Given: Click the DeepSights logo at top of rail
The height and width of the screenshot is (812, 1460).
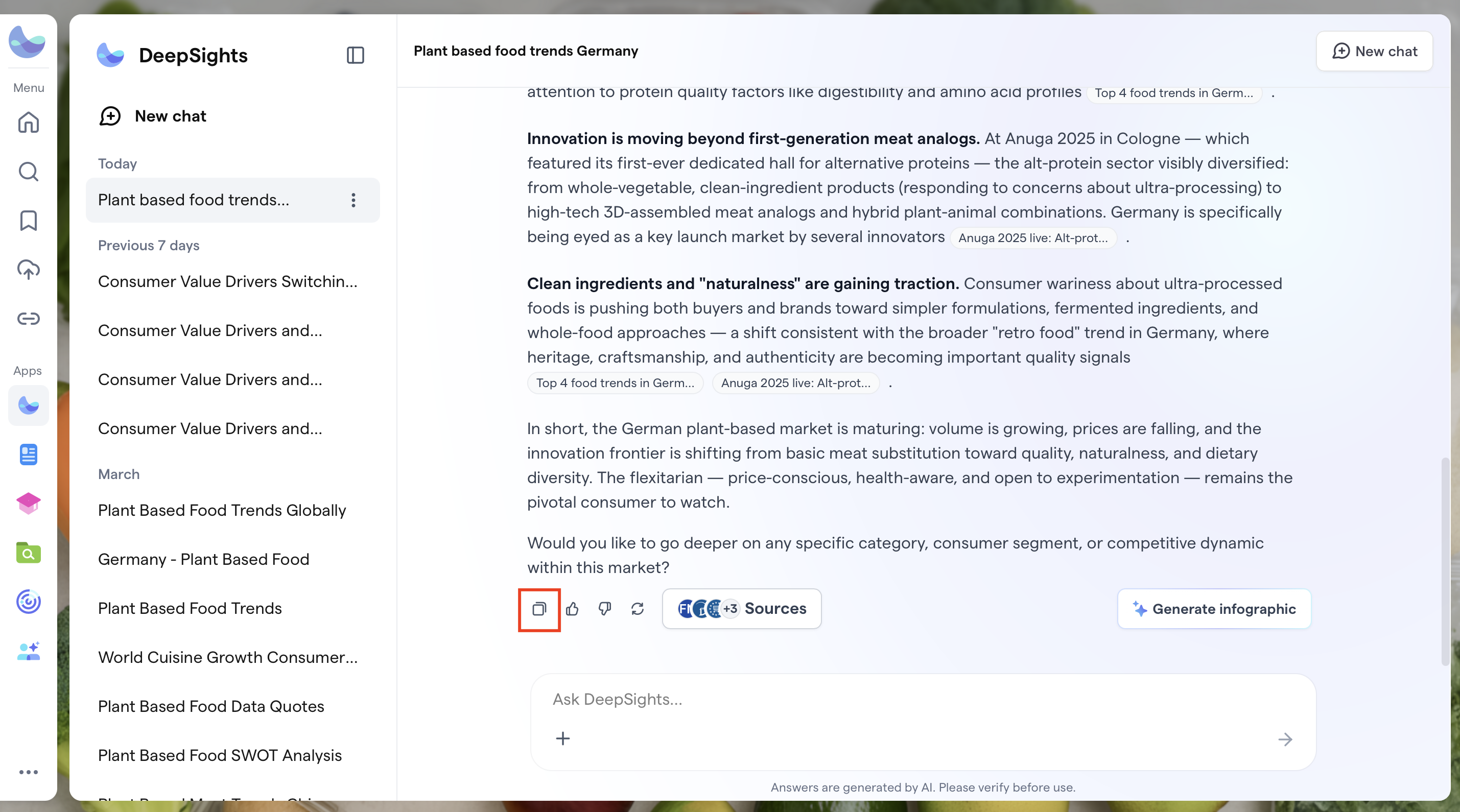Looking at the screenshot, I should pos(27,41).
